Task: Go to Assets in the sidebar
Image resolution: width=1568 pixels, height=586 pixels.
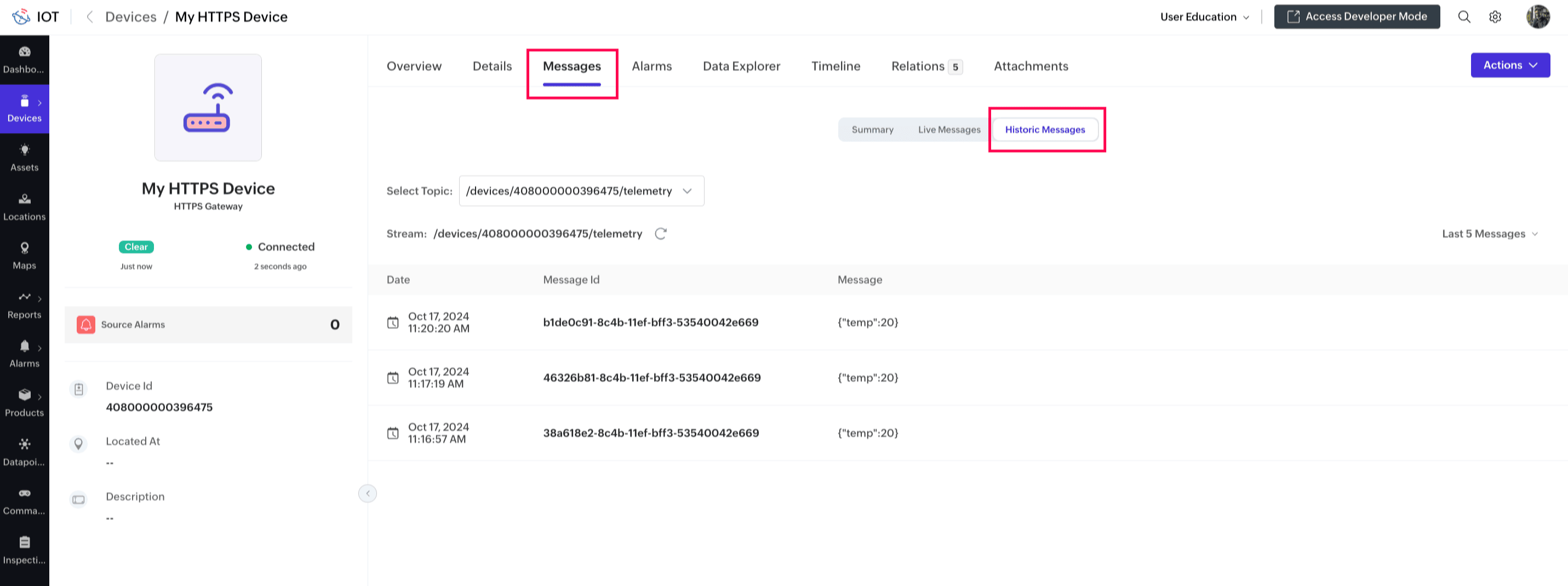Action: pyautogui.click(x=24, y=158)
